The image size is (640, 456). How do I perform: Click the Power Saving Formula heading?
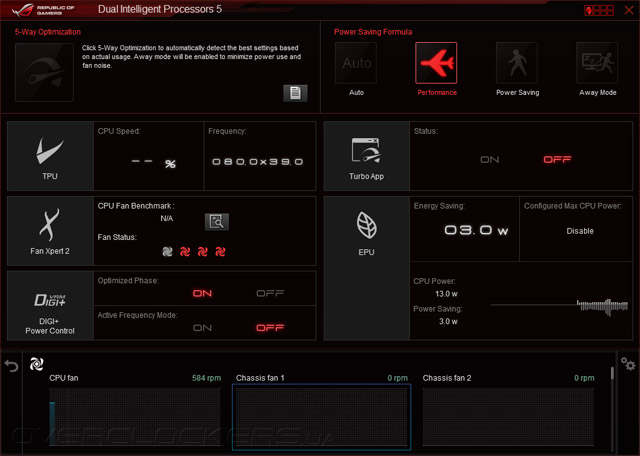click(x=373, y=32)
